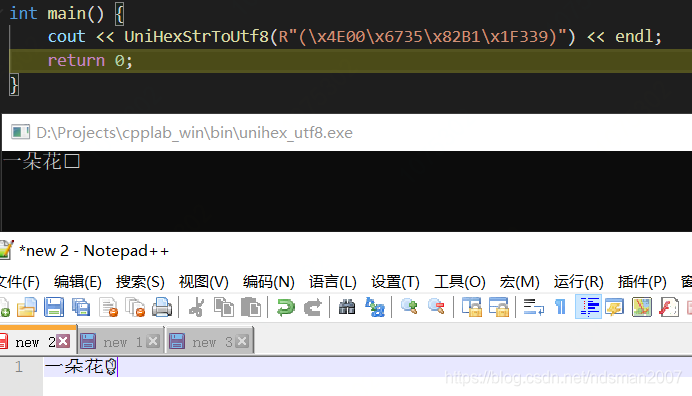This screenshot has width=692, height=396.
Task: Close the current document via toolbar icon
Action: click(x=109, y=307)
